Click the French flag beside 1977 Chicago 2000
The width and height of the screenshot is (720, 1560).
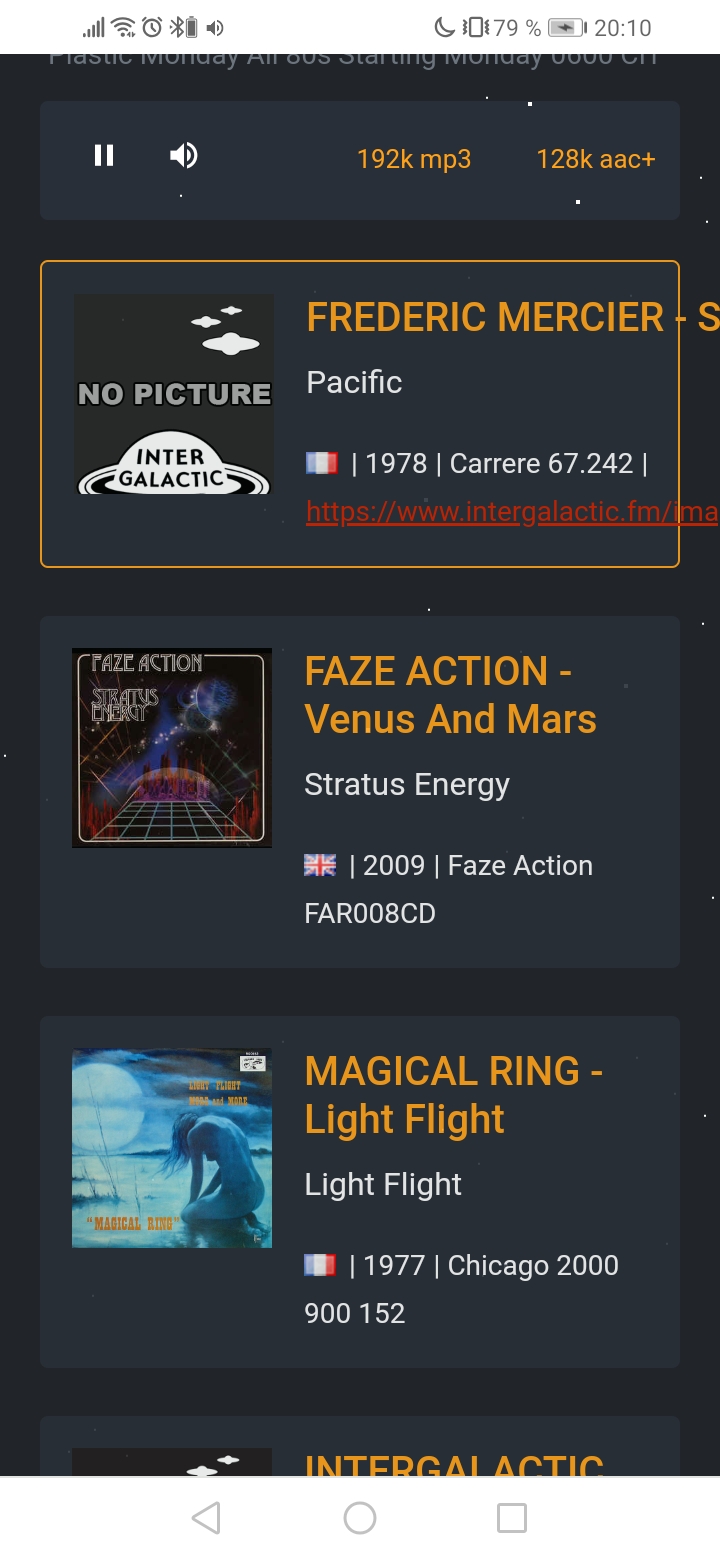click(320, 1265)
